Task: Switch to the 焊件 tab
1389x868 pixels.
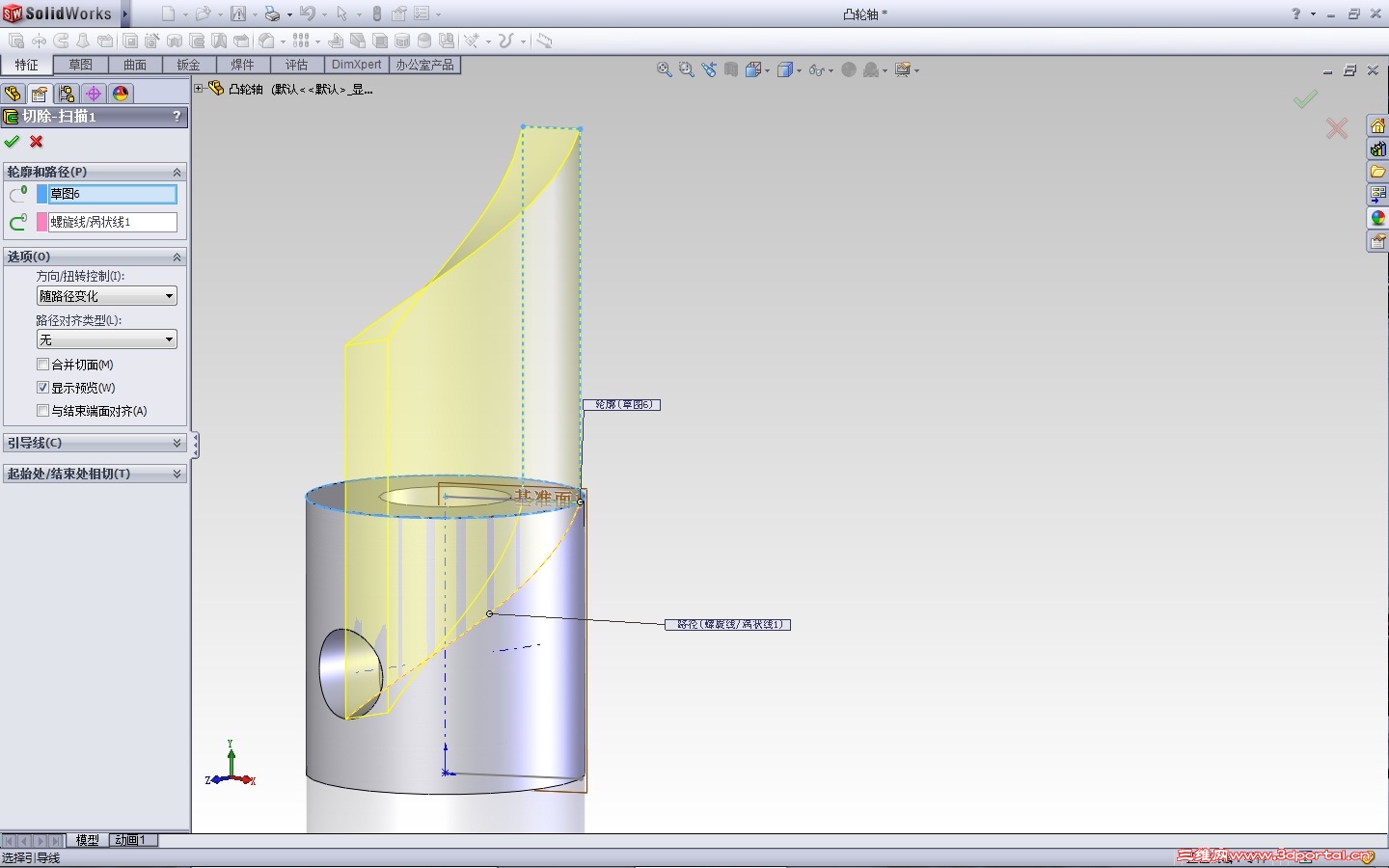Action: tap(243, 65)
